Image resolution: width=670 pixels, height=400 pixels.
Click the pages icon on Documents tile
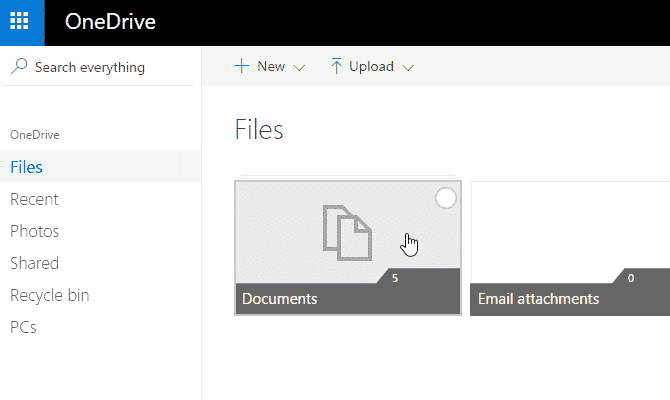click(346, 233)
